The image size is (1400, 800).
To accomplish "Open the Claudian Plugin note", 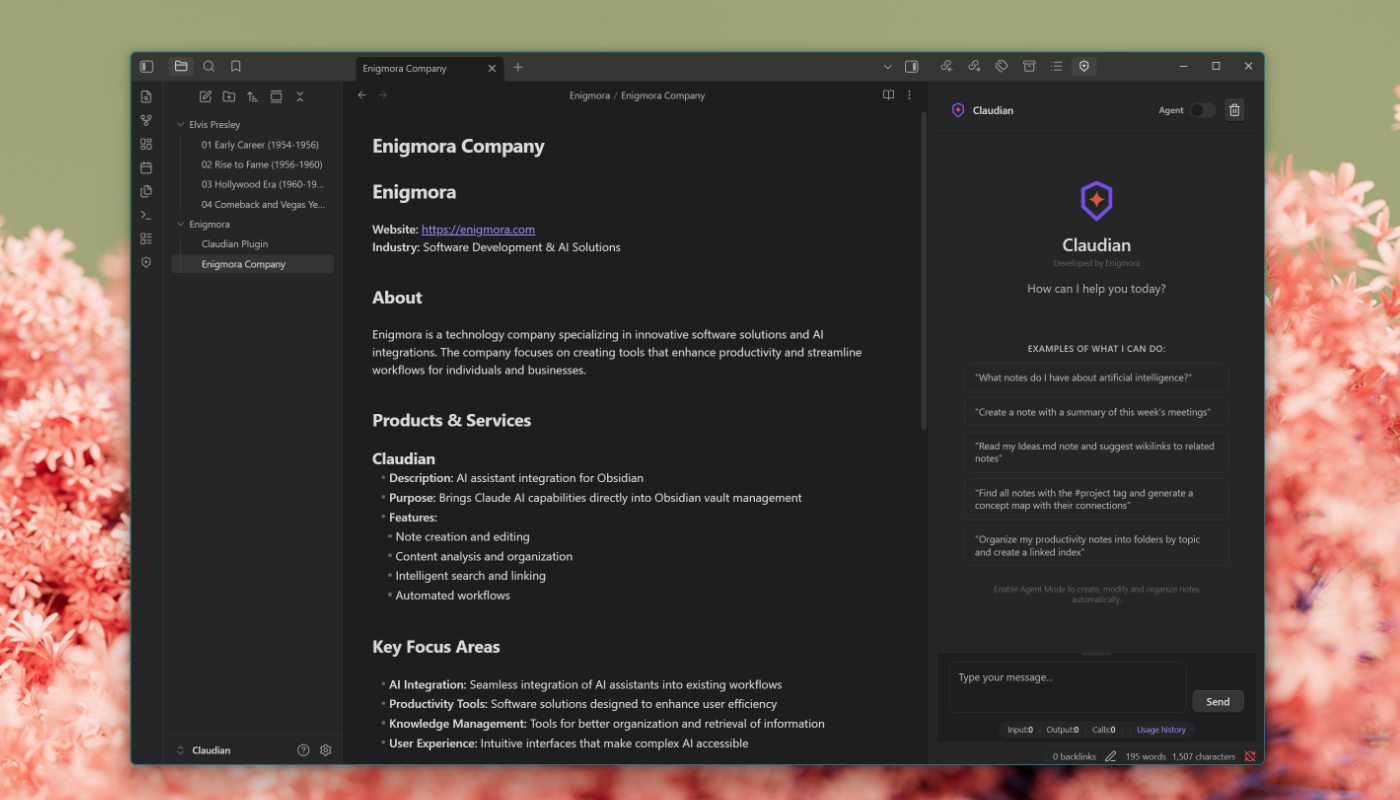I will pos(235,244).
